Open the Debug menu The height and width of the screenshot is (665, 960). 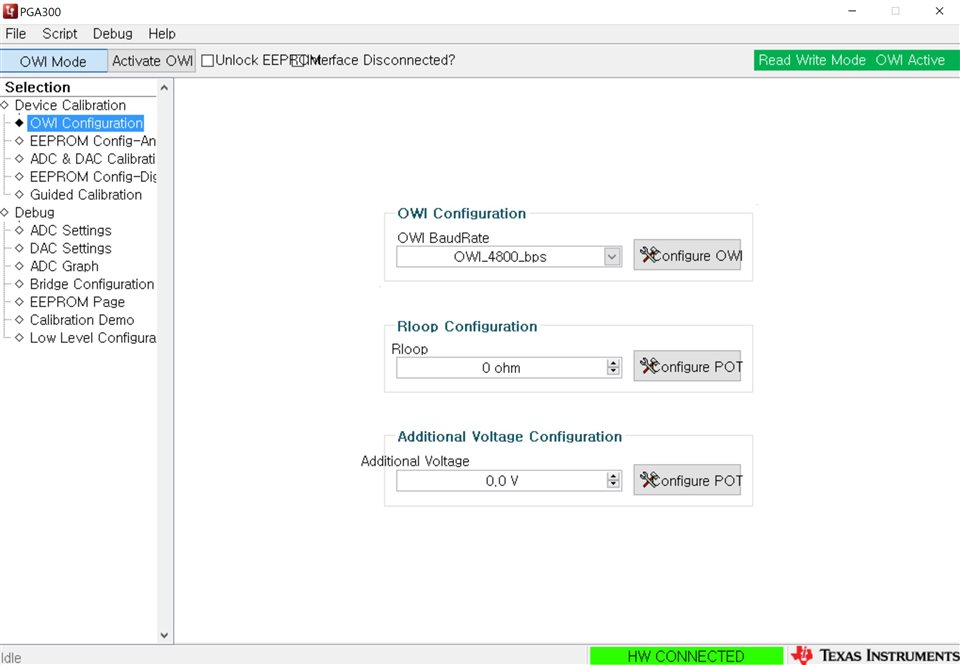pyautogui.click(x=113, y=34)
